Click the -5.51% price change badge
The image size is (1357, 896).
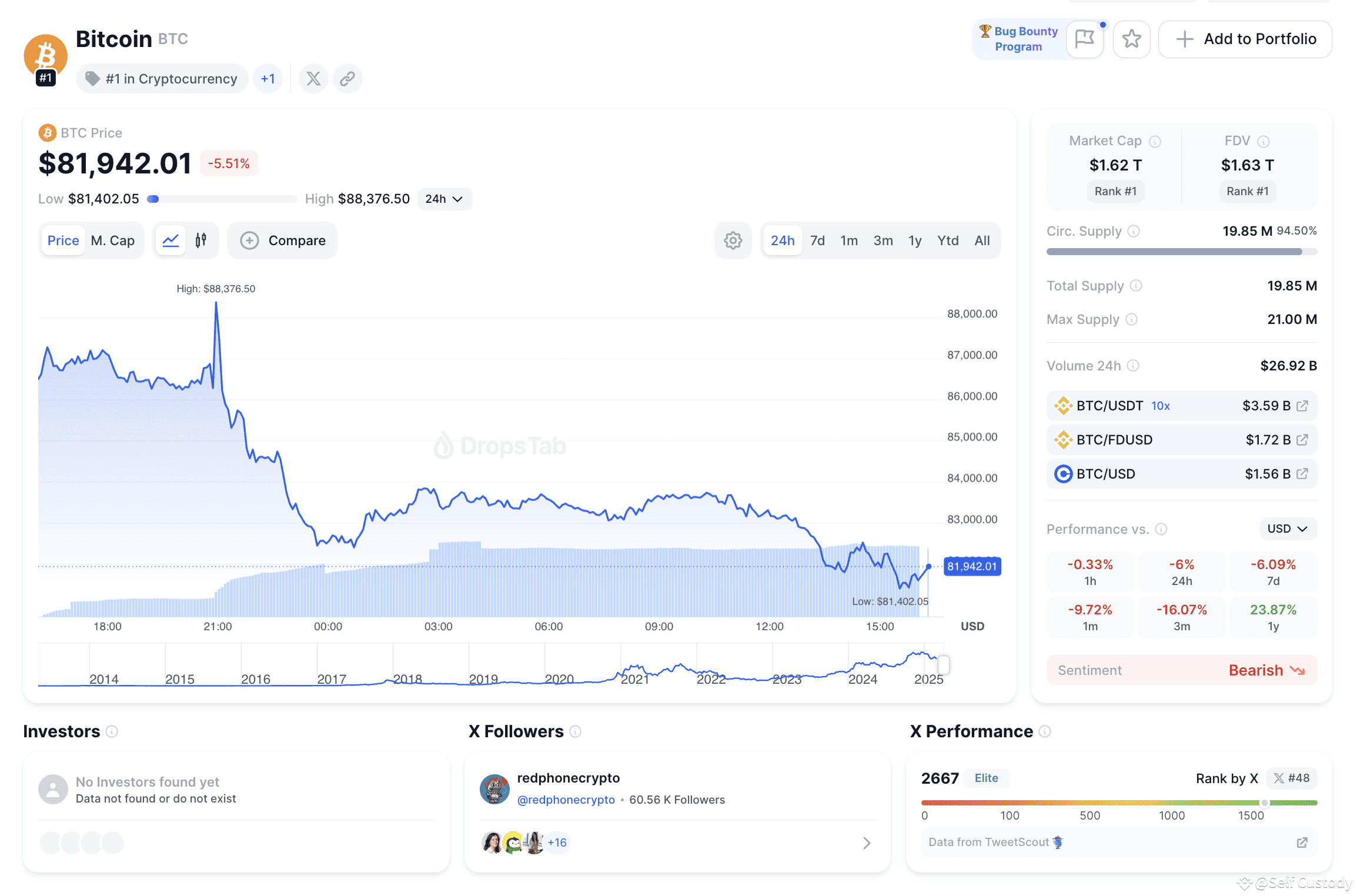229,163
